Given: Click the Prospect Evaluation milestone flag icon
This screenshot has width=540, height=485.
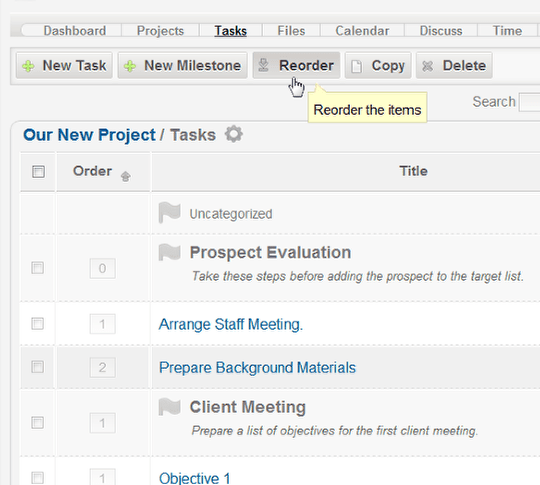Looking at the screenshot, I should pos(169,252).
